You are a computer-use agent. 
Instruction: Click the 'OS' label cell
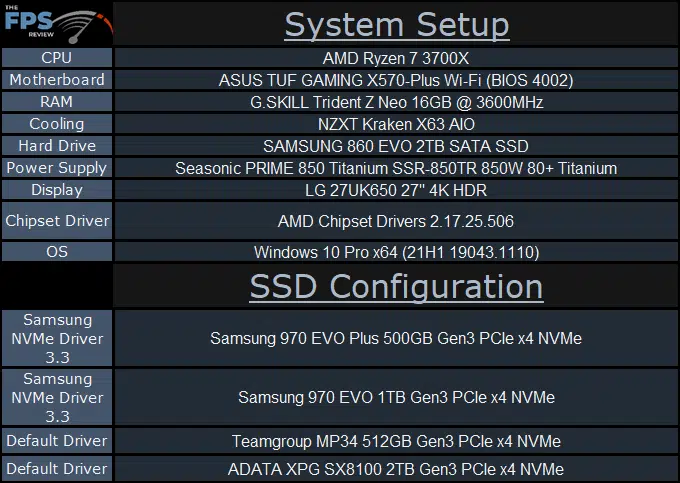(x=57, y=251)
